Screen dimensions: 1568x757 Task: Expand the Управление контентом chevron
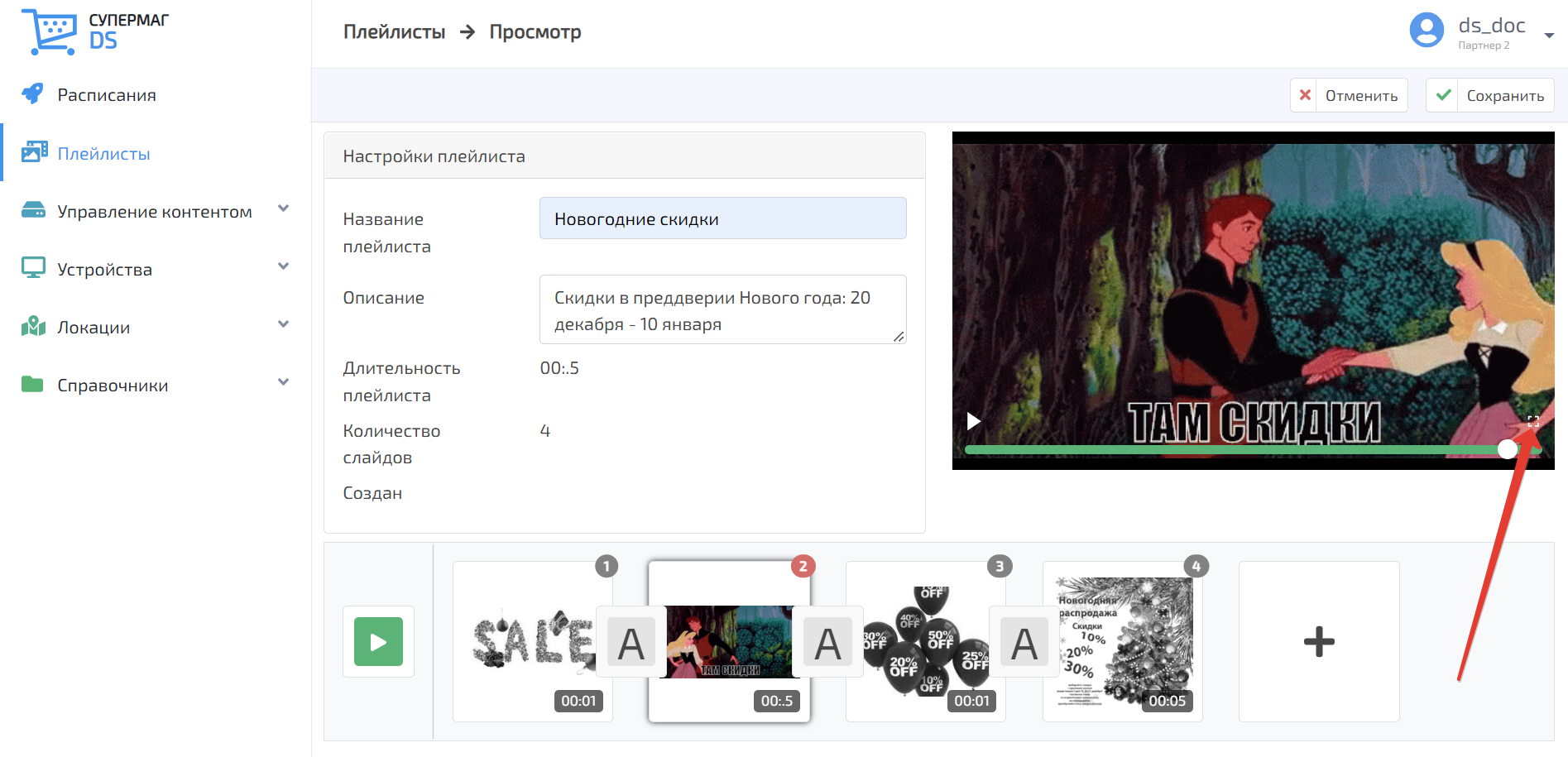click(284, 208)
